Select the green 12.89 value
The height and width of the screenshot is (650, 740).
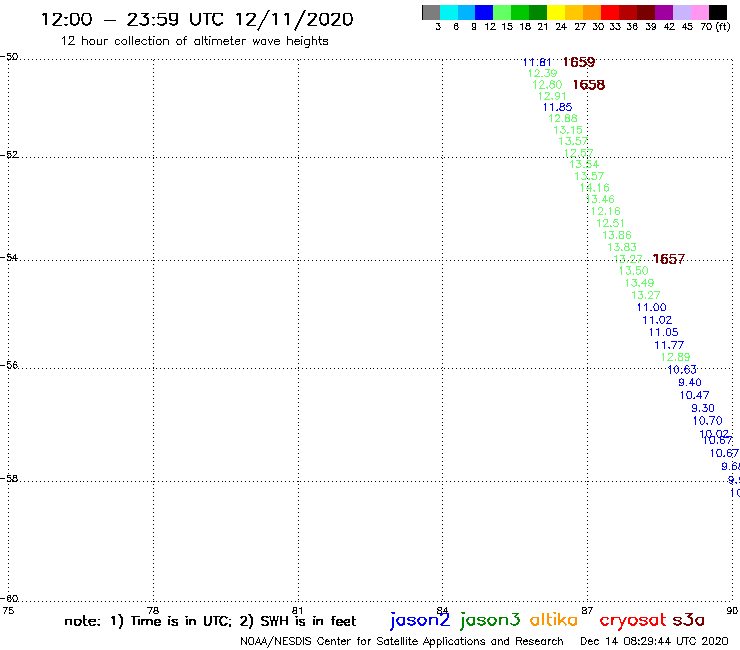pyautogui.click(x=675, y=357)
